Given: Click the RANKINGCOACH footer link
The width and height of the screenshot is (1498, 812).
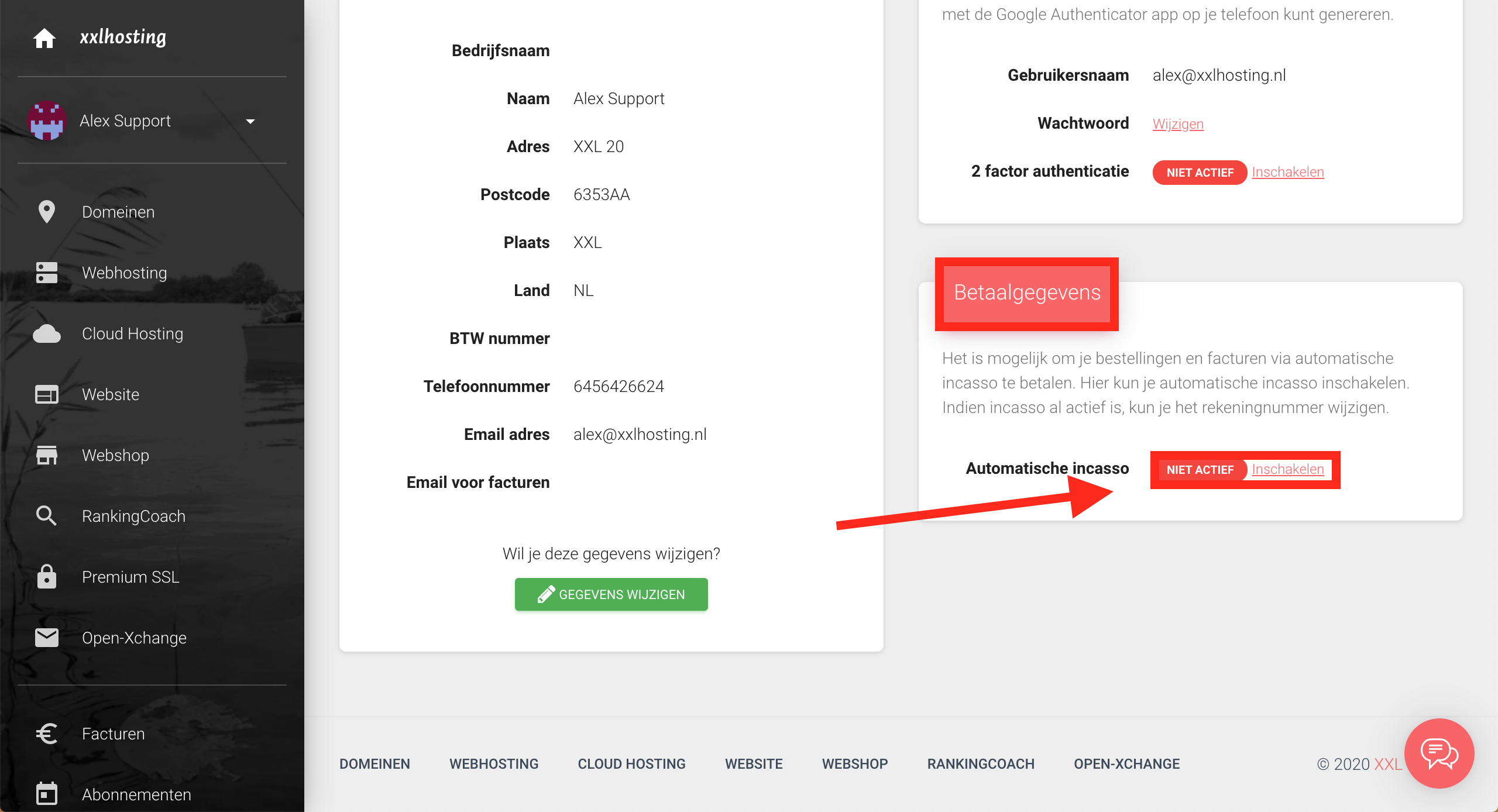Looking at the screenshot, I should coord(981,764).
